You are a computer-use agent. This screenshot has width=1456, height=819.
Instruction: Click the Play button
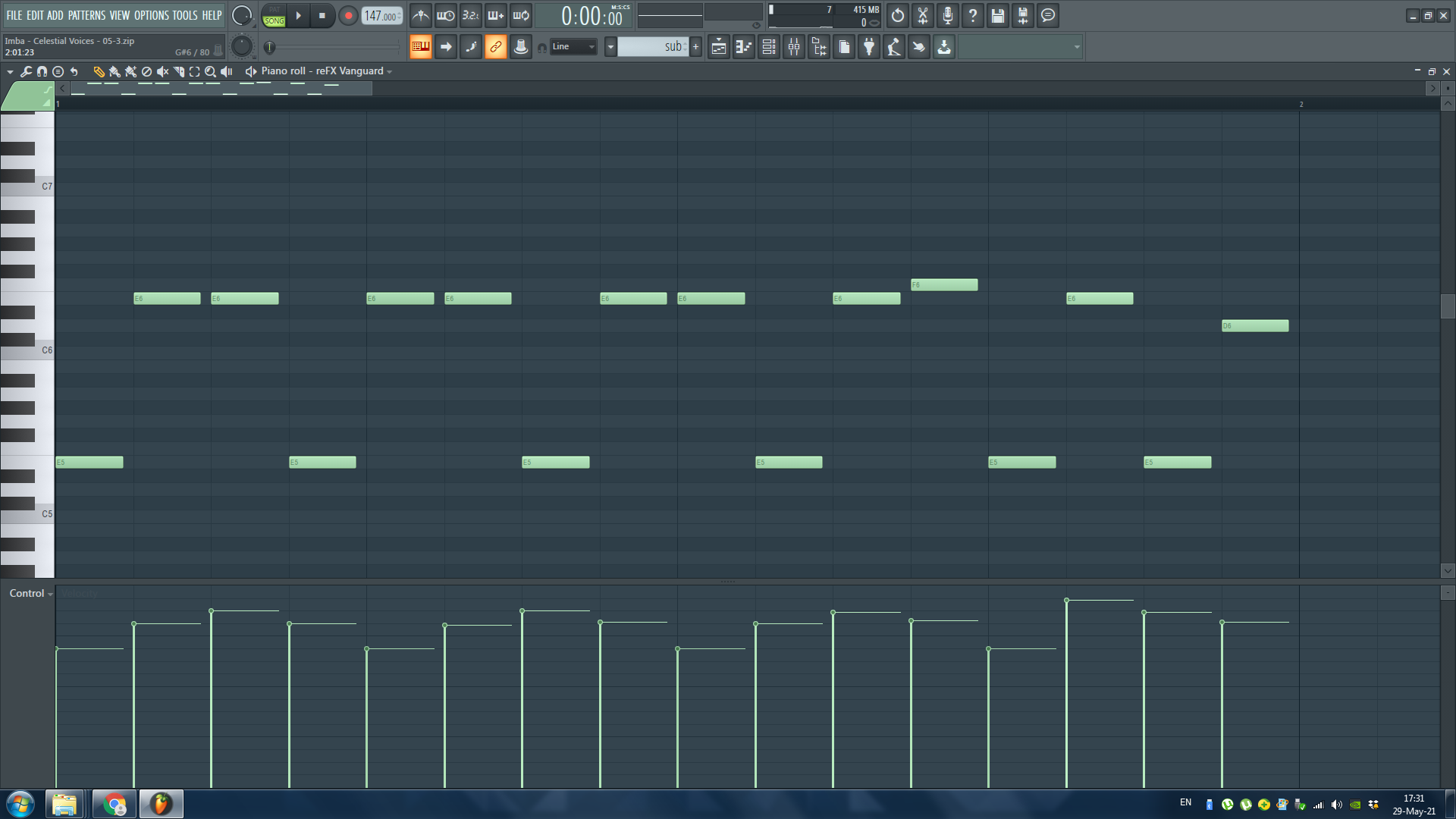pyautogui.click(x=298, y=16)
